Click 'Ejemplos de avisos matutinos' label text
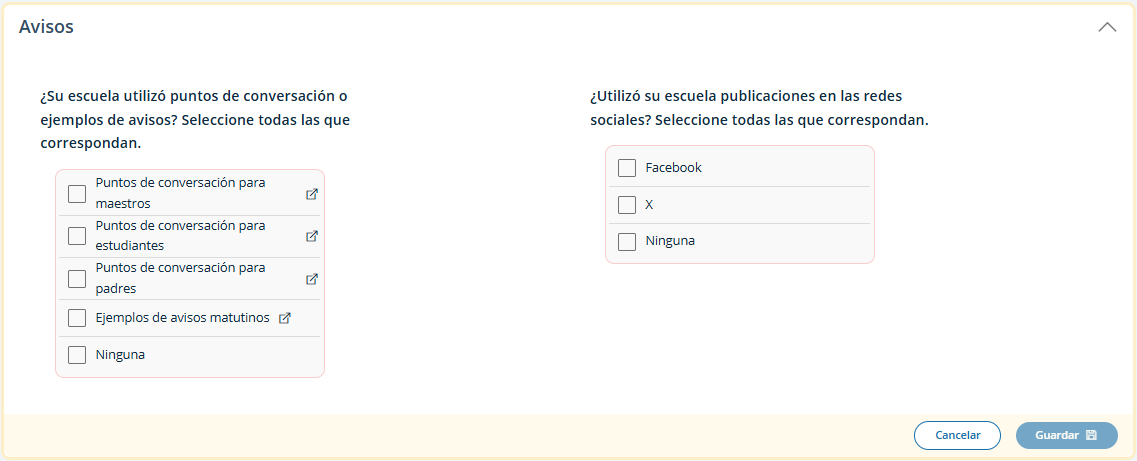This screenshot has width=1137, height=461. (x=183, y=318)
